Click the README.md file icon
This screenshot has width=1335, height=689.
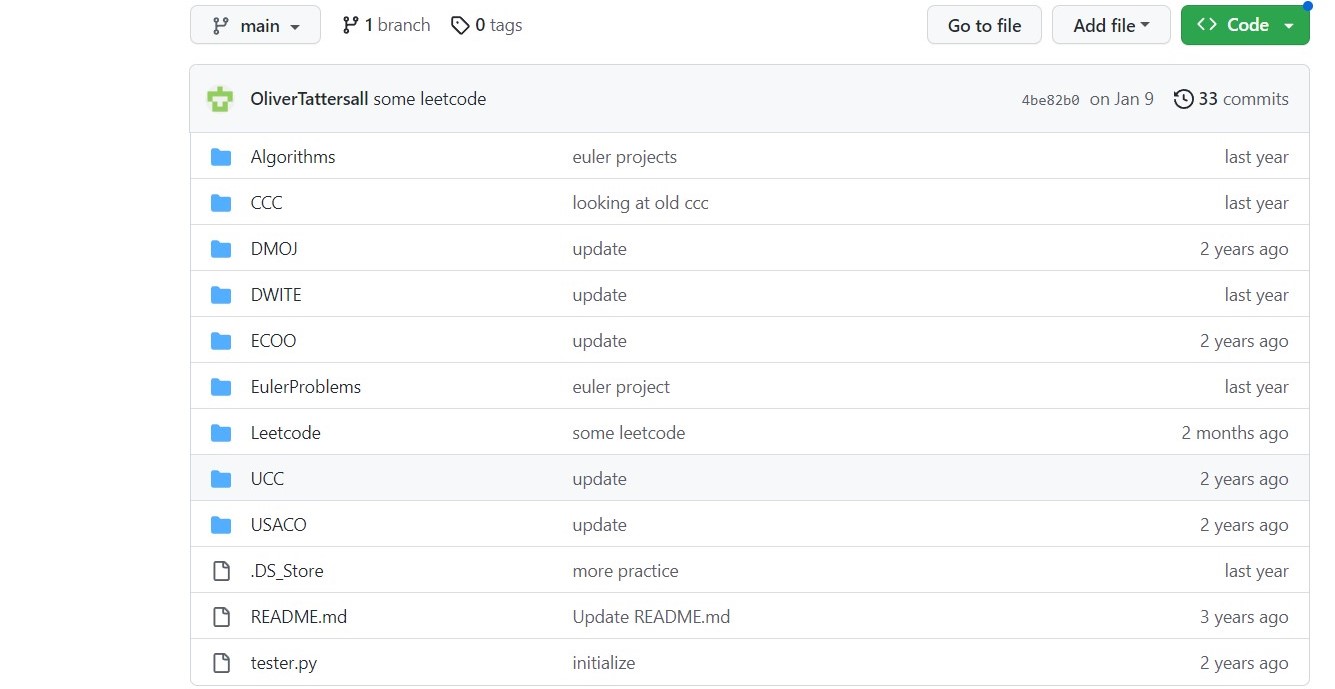pos(221,617)
